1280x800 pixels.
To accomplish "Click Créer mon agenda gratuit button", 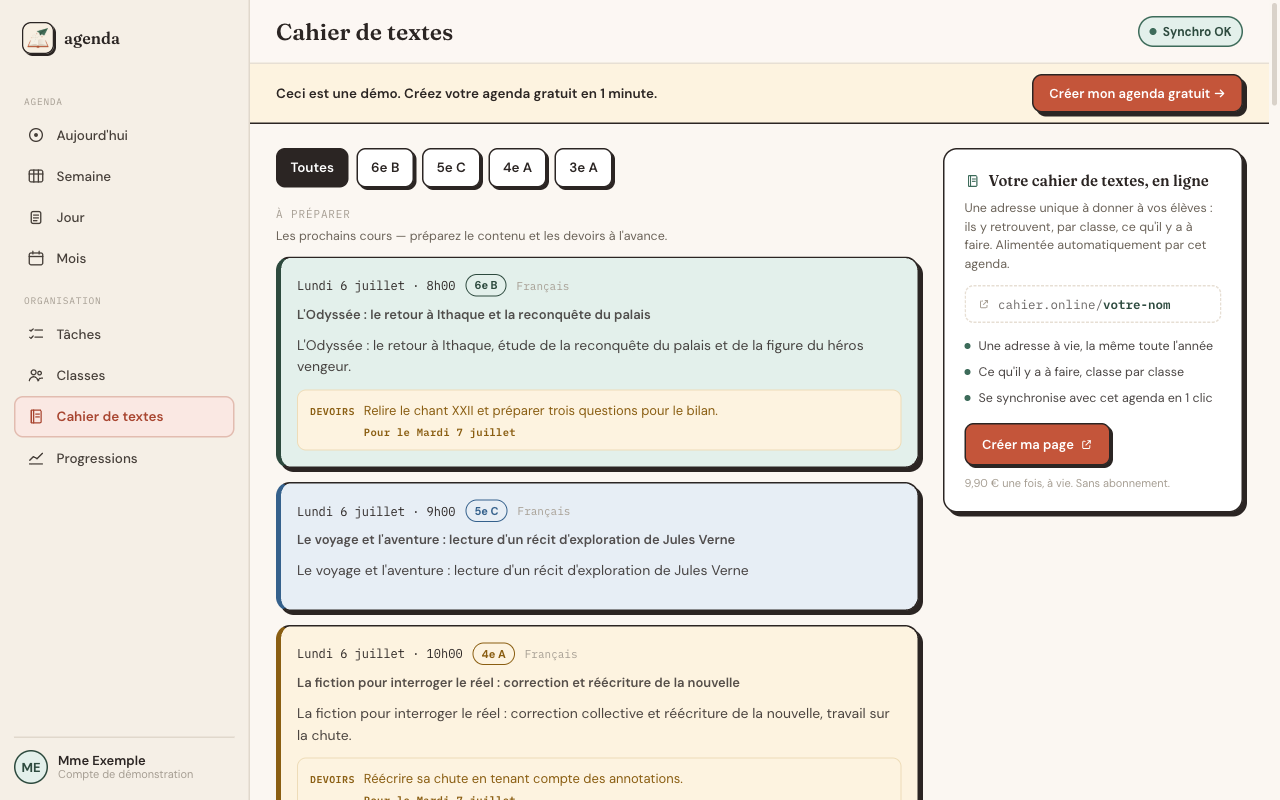I will click(x=1137, y=93).
